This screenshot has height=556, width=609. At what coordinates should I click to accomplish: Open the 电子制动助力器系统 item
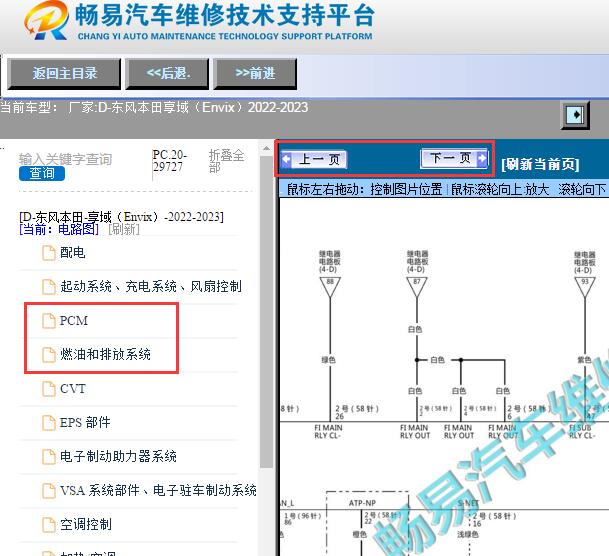pos(118,456)
